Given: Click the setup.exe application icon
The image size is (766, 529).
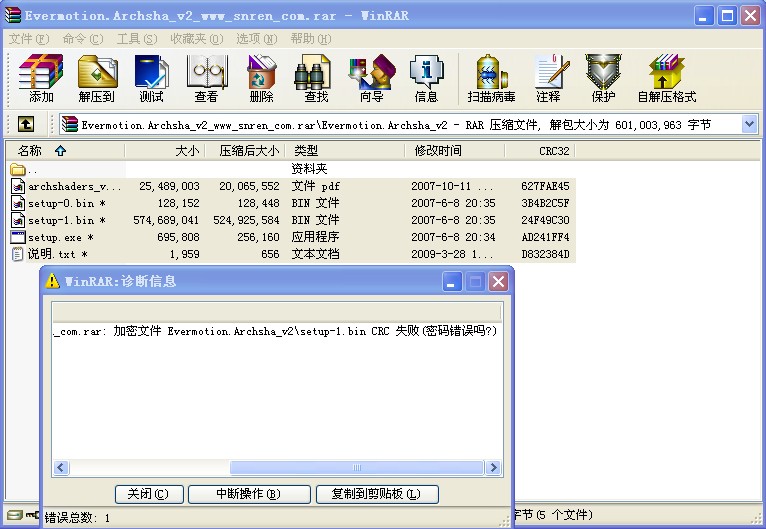Looking at the screenshot, I should [18, 237].
